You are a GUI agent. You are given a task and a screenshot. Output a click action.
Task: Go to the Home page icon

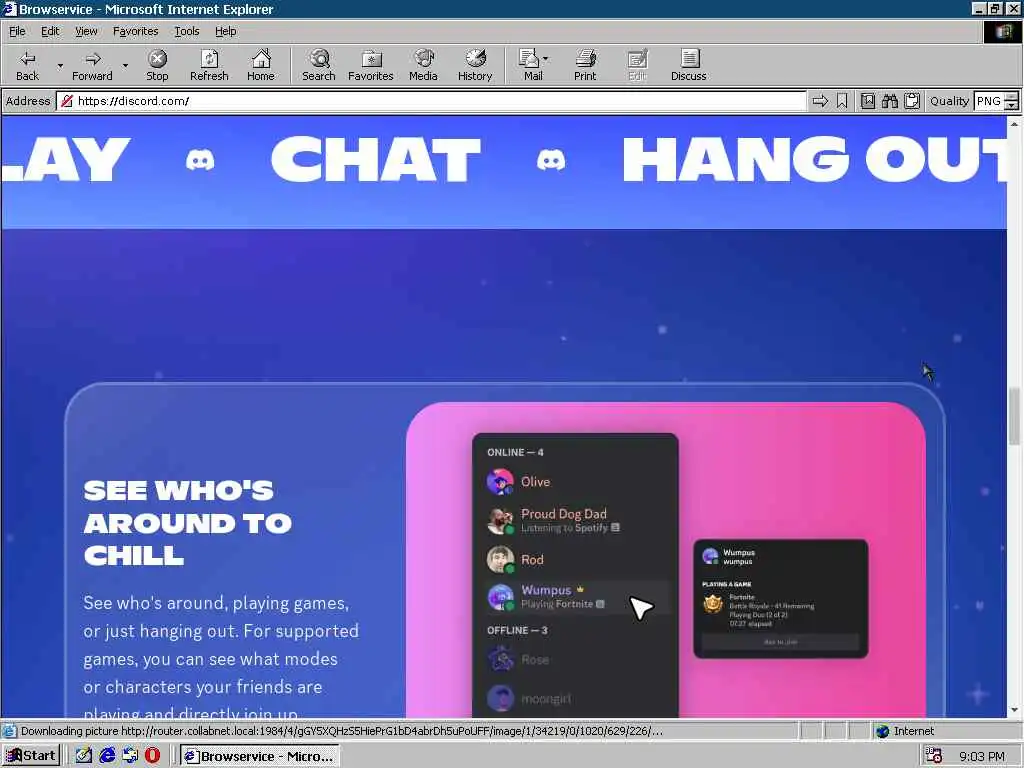(261, 65)
